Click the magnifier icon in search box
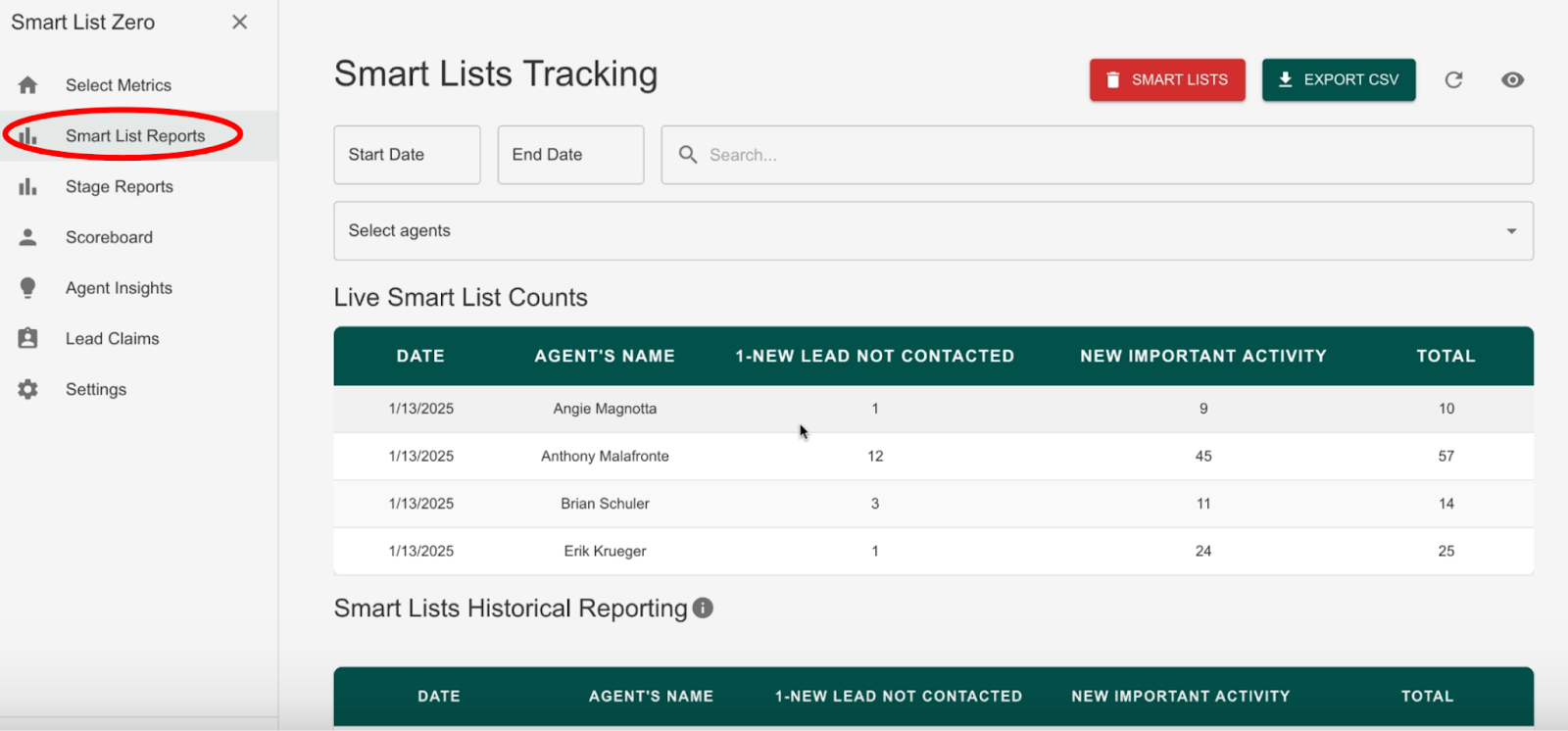 tap(688, 155)
